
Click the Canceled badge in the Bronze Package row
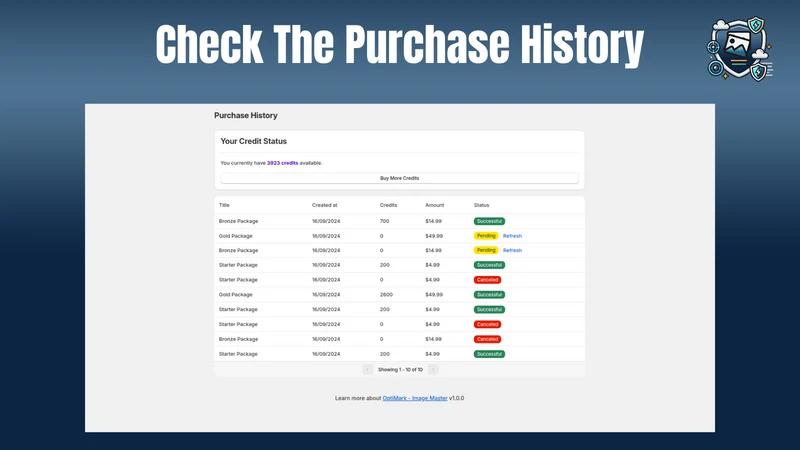(487, 339)
